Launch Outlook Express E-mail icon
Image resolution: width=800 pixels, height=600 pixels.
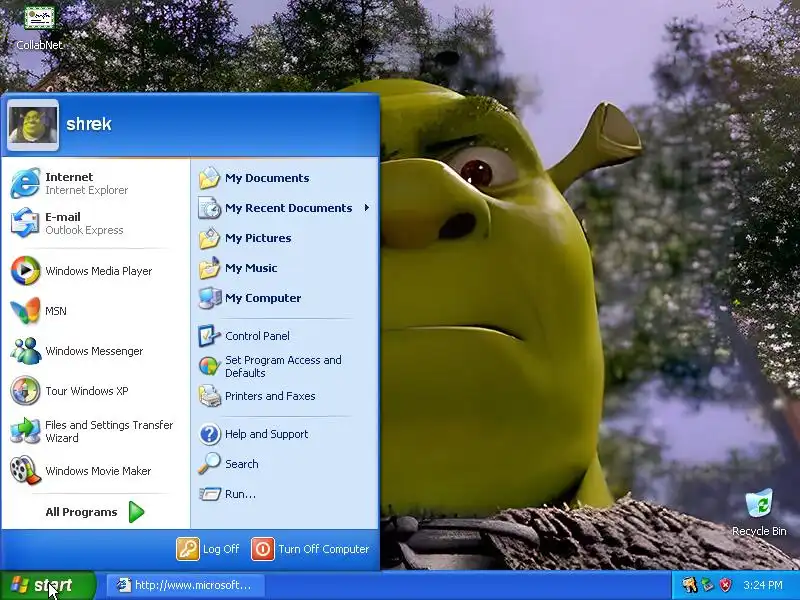coord(25,223)
